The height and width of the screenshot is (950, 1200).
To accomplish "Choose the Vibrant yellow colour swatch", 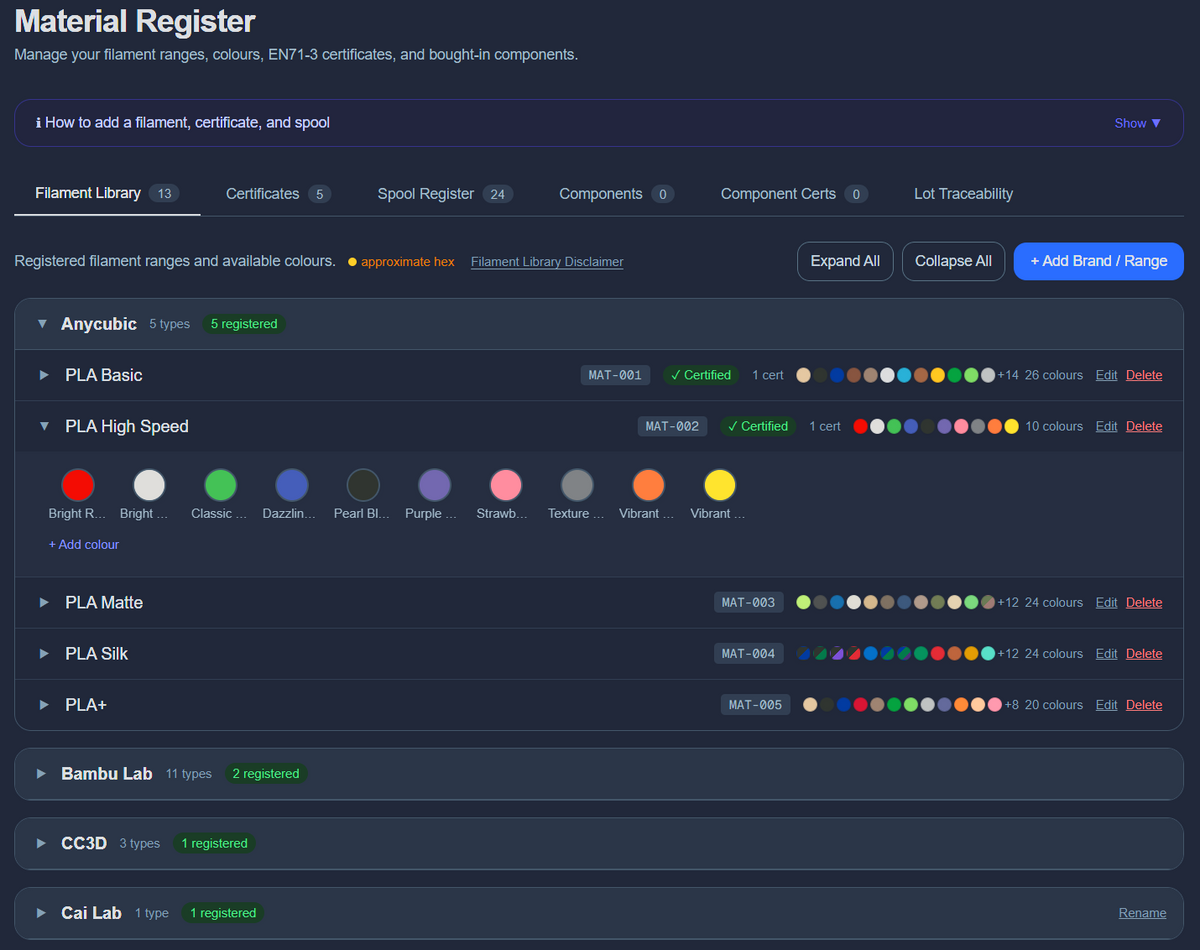I will click(720, 486).
